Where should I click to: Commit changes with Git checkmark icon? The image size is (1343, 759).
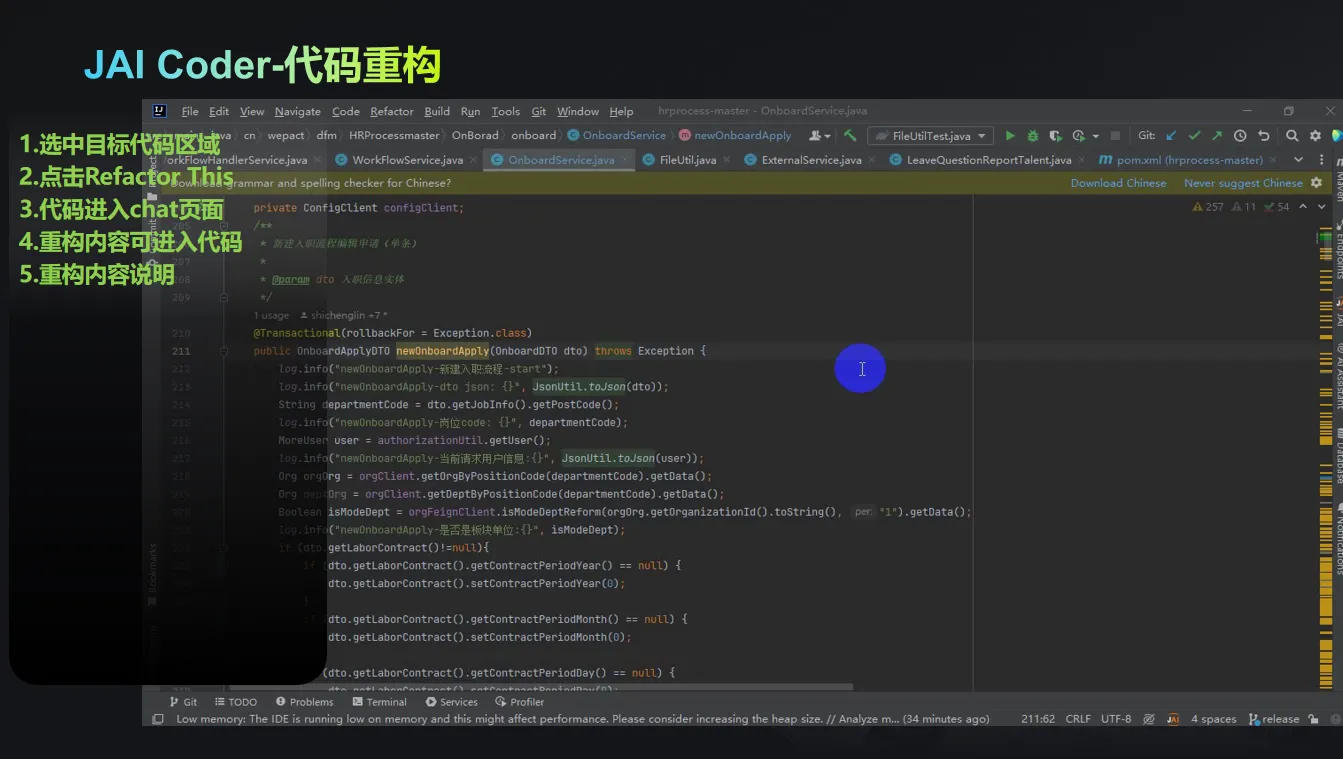1194,135
